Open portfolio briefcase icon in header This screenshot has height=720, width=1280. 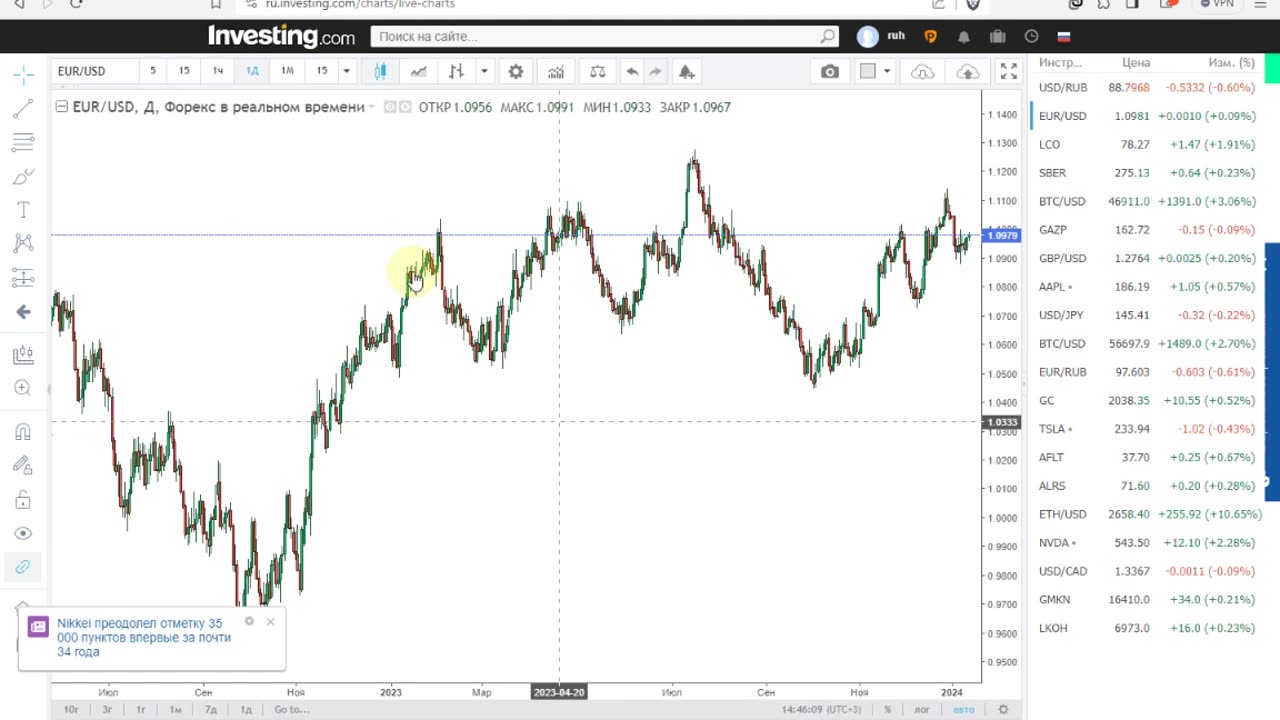(997, 36)
